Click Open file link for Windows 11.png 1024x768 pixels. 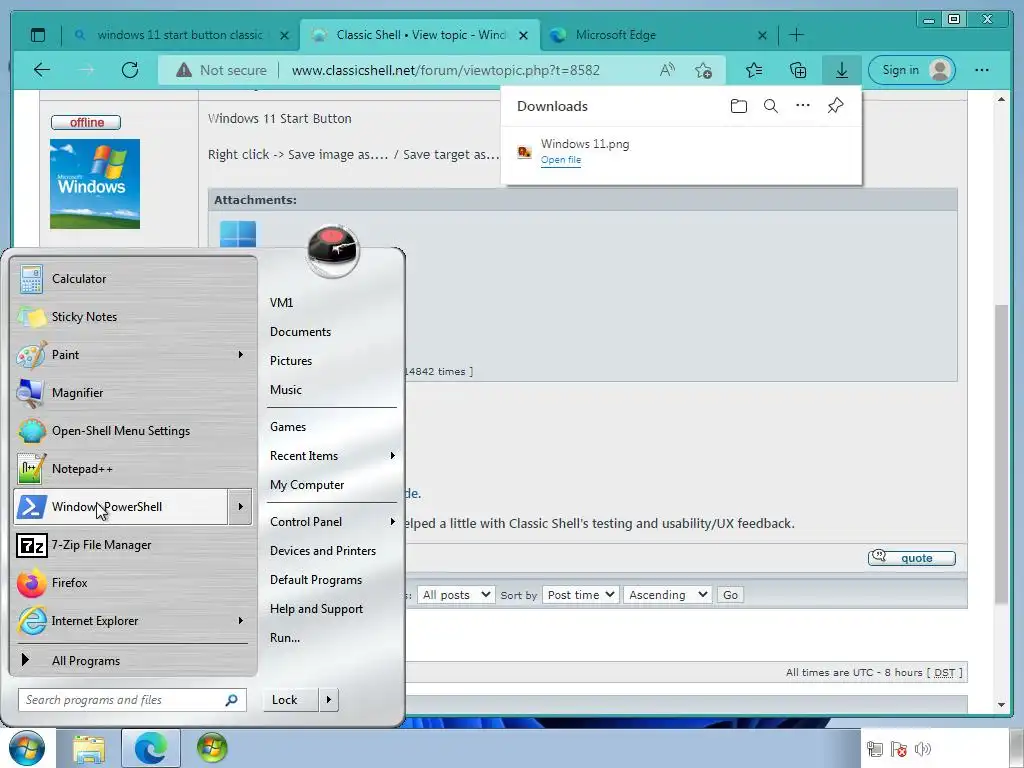[560, 160]
